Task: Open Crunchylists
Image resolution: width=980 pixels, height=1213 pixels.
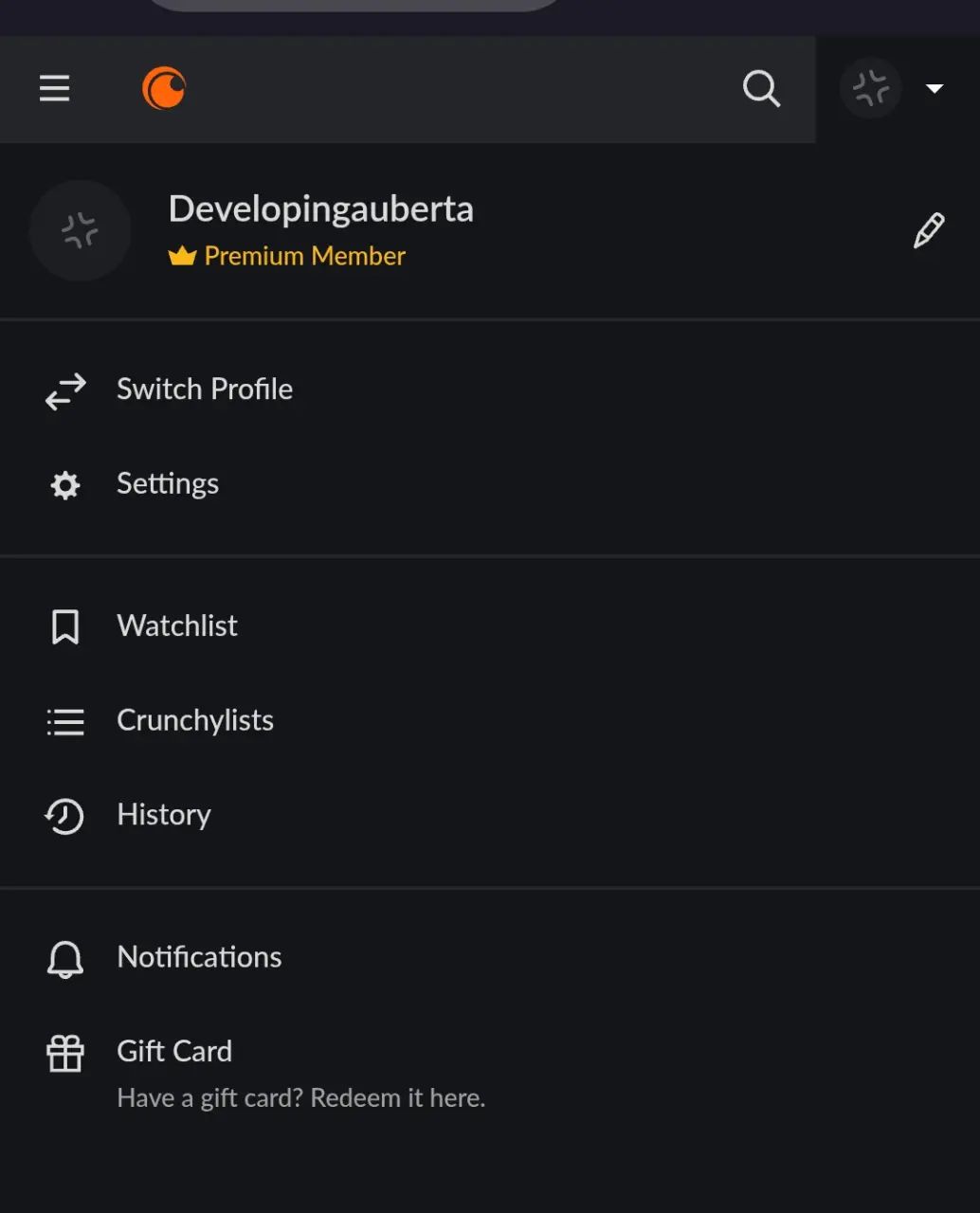Action: tap(490, 721)
